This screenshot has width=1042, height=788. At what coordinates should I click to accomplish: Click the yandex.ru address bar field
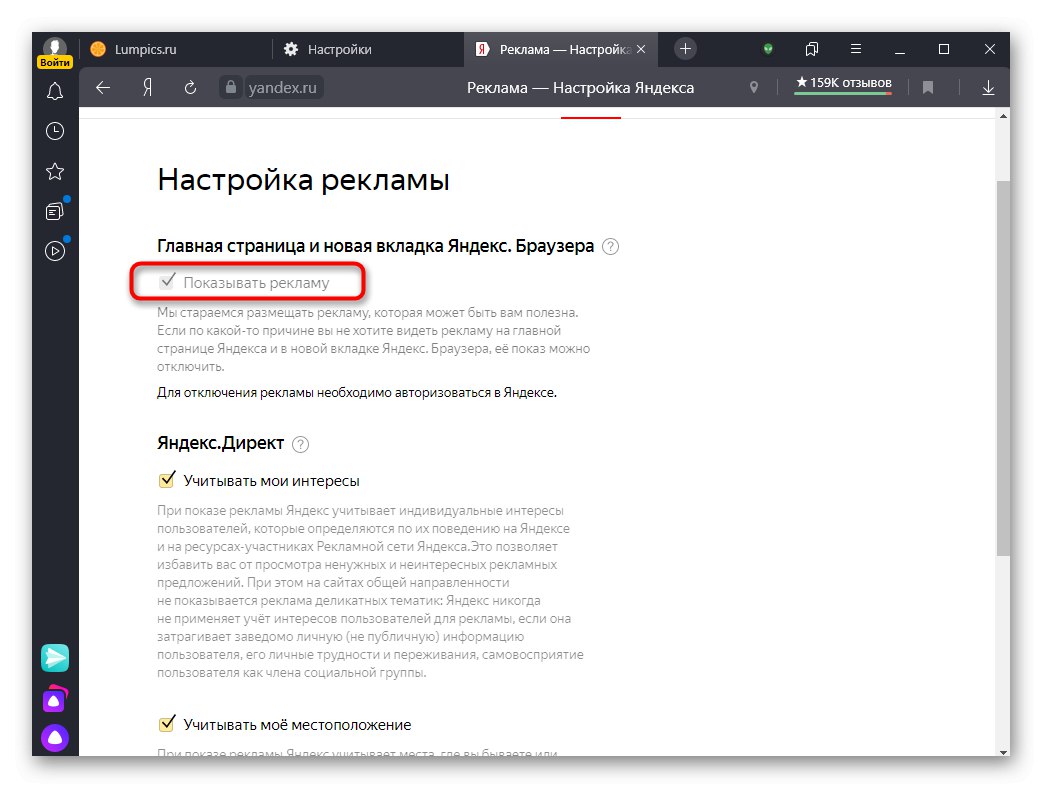click(284, 87)
